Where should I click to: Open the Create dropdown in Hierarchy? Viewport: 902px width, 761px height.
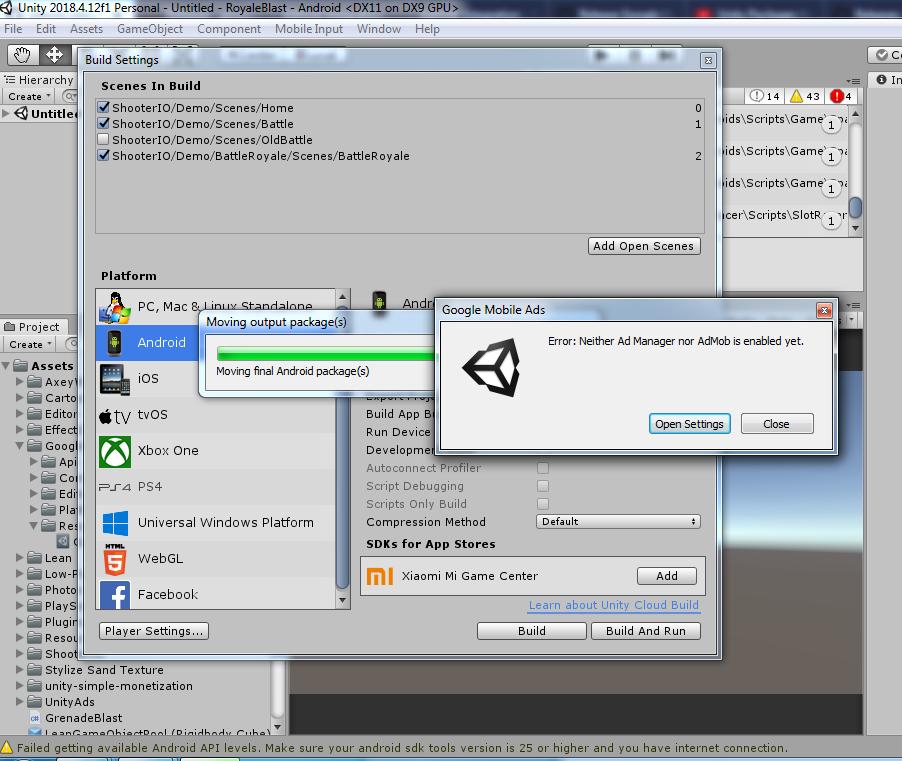click(28, 95)
